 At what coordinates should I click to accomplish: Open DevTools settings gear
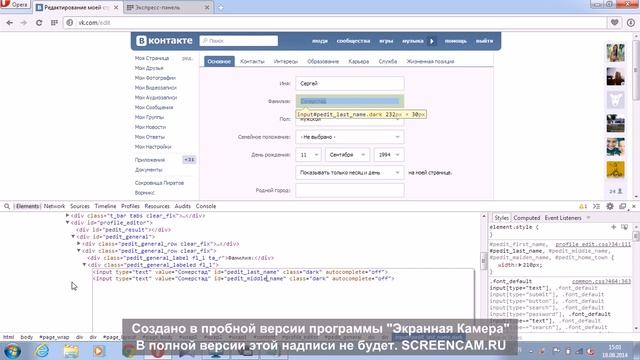click(x=610, y=206)
